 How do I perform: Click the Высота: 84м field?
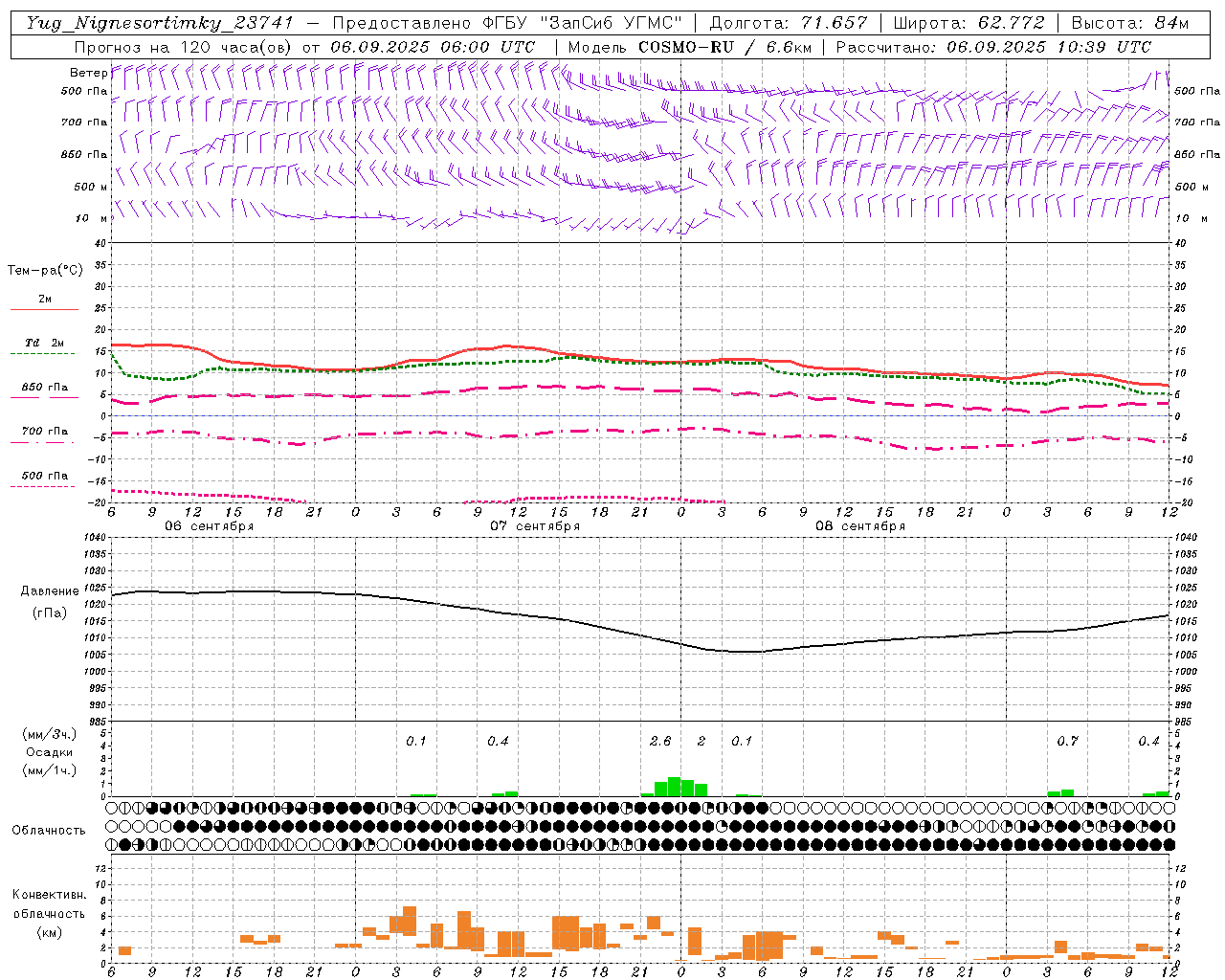click(1129, 23)
